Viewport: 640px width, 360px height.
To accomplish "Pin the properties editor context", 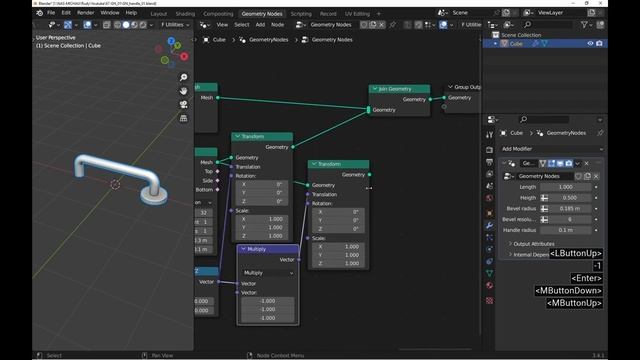I will point(600,133).
